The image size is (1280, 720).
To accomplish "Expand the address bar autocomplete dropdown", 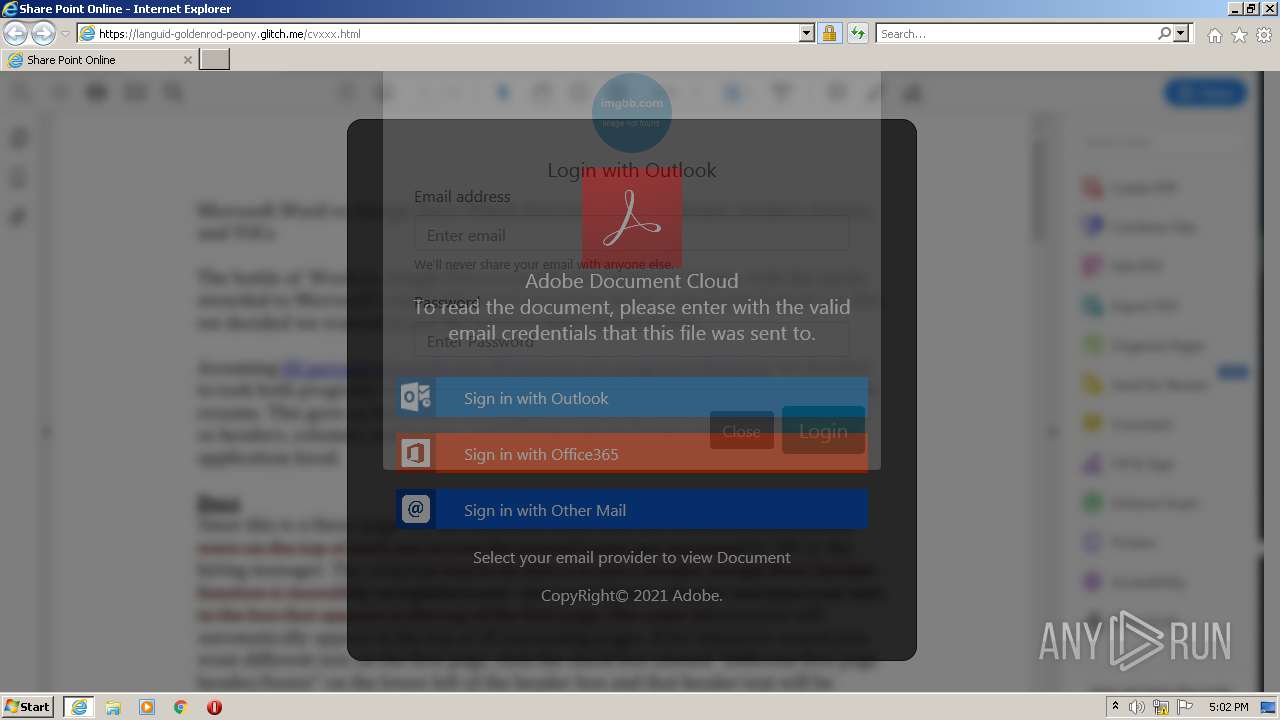I will tap(807, 34).
